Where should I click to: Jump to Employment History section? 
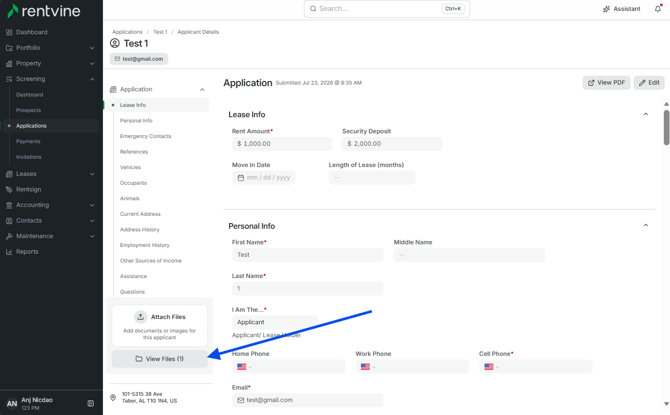tap(144, 245)
